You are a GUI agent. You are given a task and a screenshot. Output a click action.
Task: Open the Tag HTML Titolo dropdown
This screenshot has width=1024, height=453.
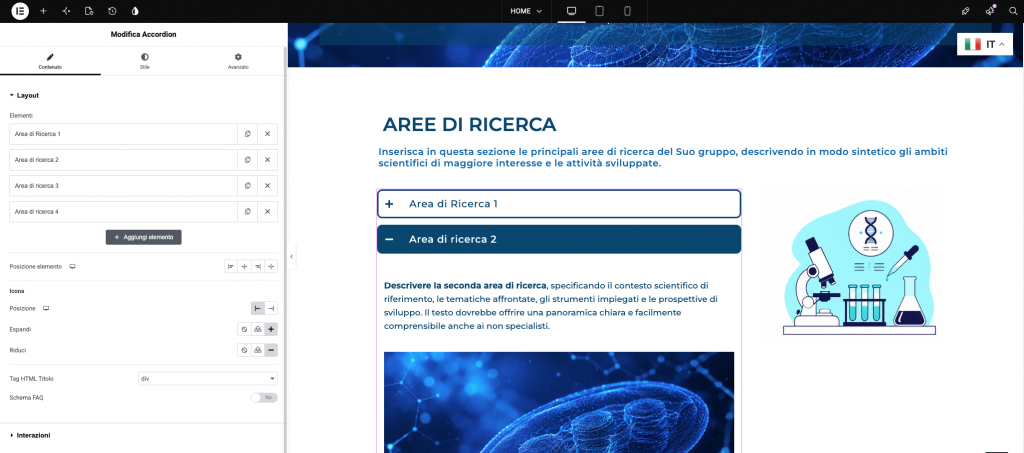coord(208,379)
